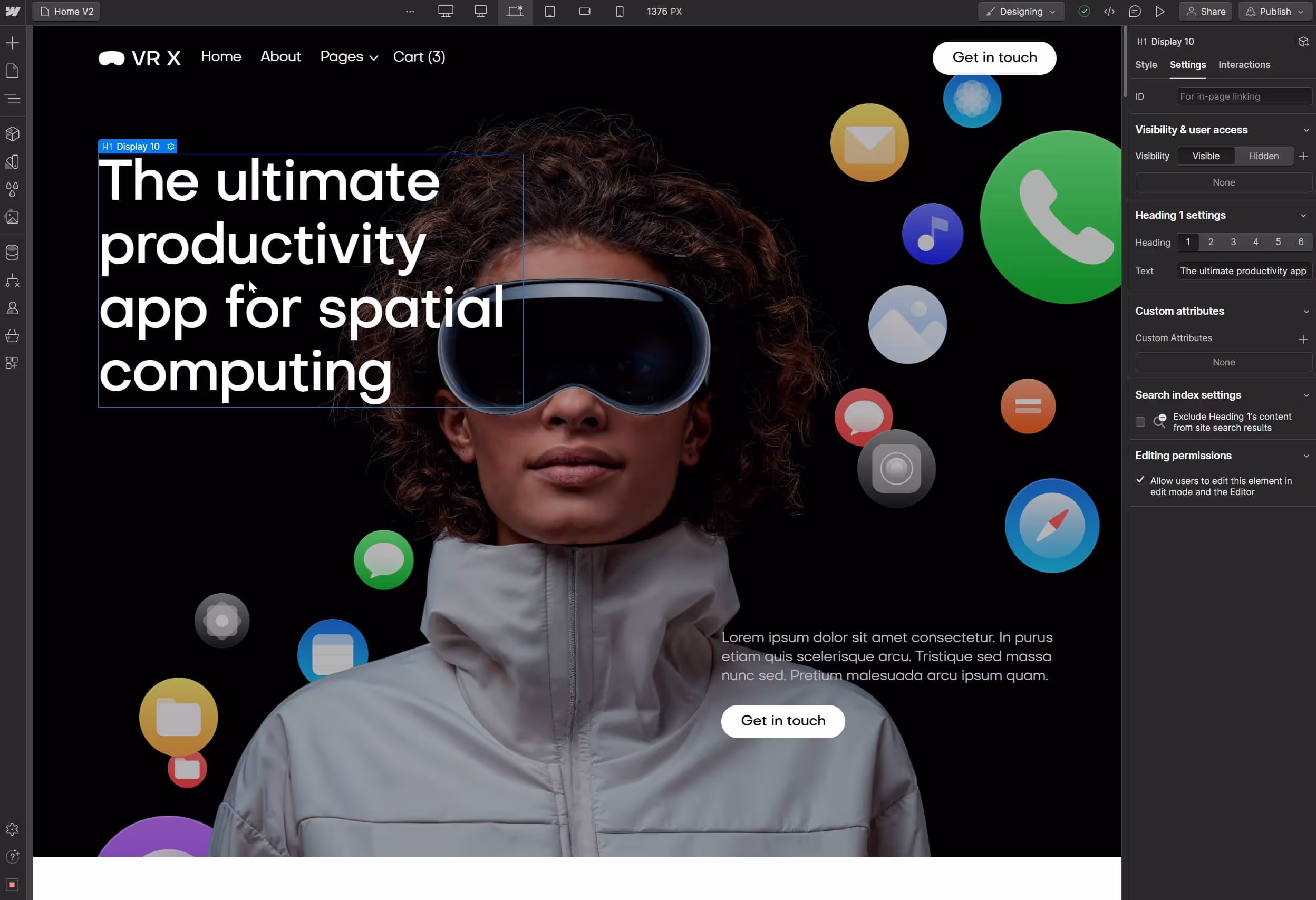Switch to mobile landscape breakpoint
Image resolution: width=1316 pixels, height=900 pixels.
pyautogui.click(x=585, y=11)
